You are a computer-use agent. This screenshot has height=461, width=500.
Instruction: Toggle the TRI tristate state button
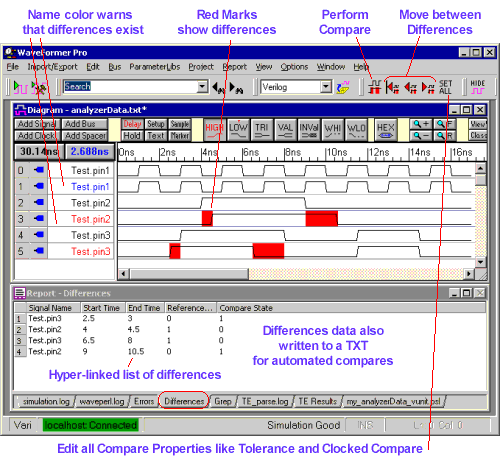click(262, 130)
